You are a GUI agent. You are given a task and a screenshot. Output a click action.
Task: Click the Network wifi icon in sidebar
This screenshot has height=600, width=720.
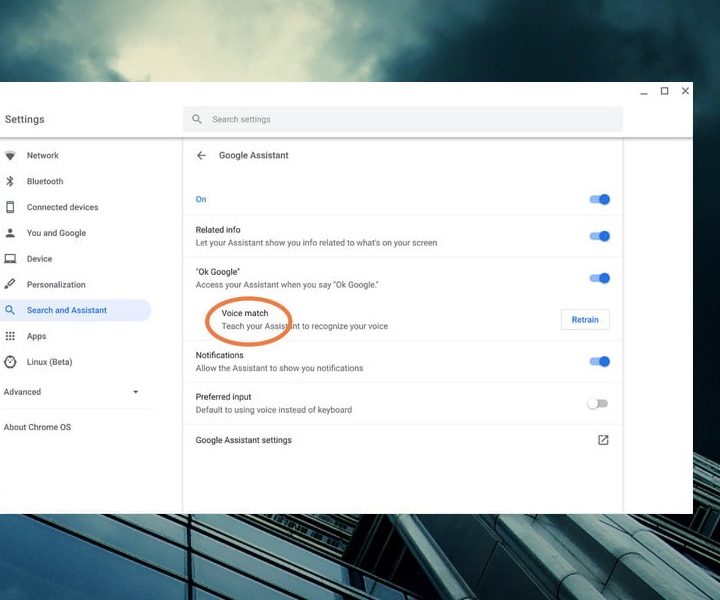(x=10, y=156)
